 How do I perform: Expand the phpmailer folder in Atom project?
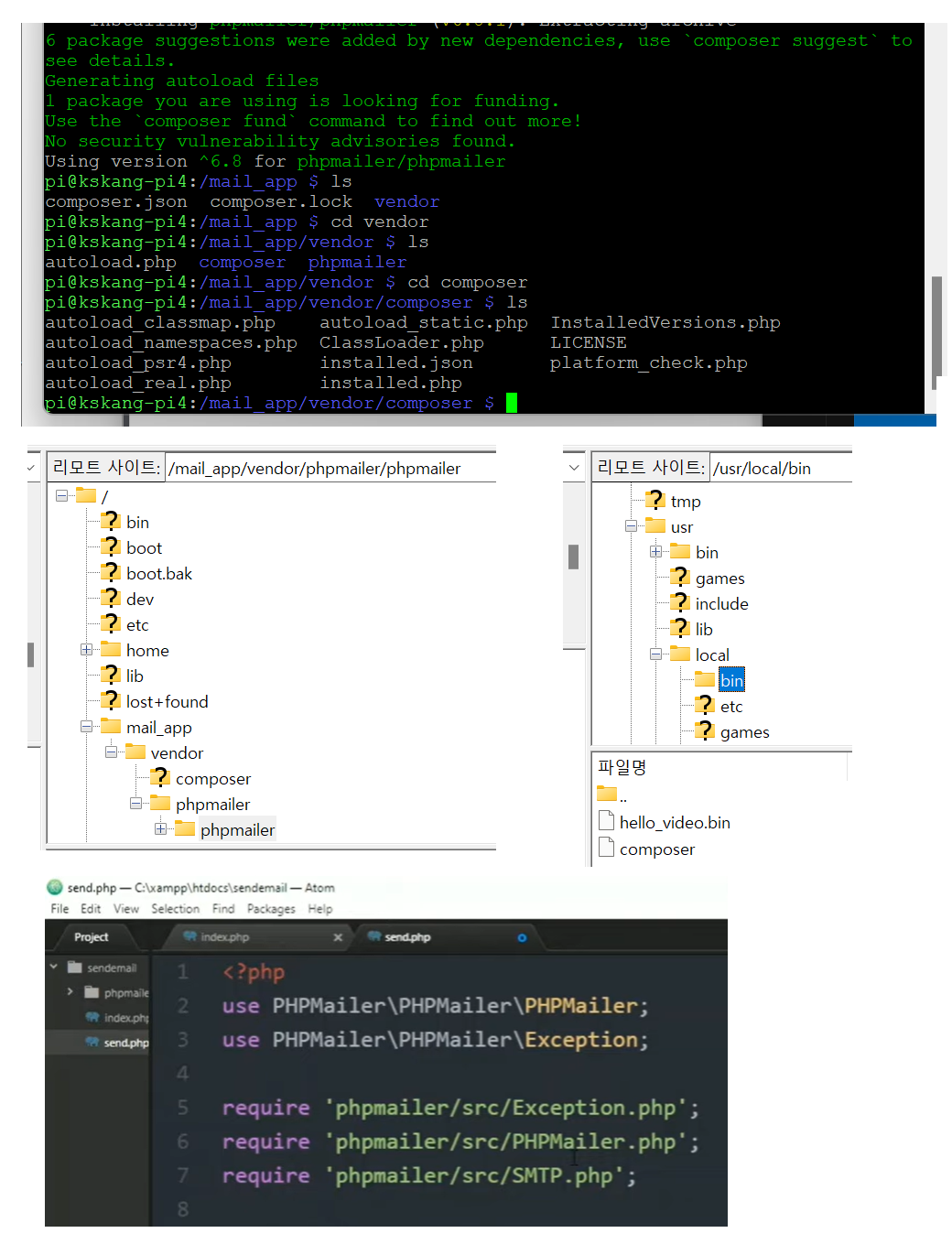70,992
